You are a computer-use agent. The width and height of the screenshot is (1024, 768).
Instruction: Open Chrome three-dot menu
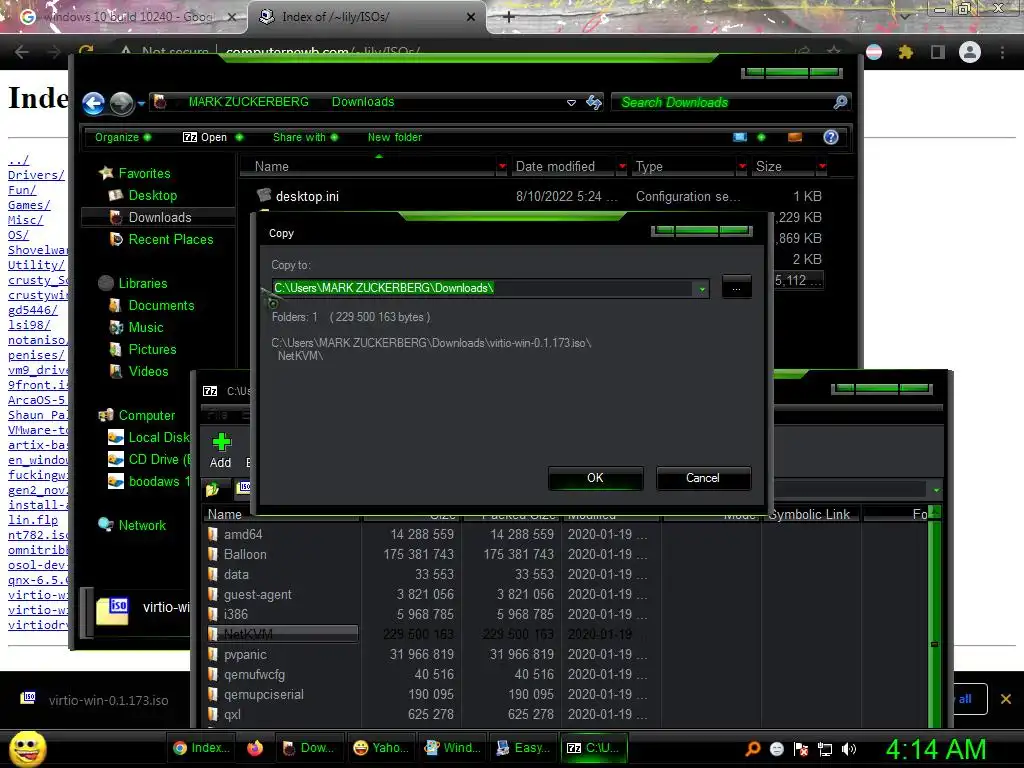coord(1002,52)
